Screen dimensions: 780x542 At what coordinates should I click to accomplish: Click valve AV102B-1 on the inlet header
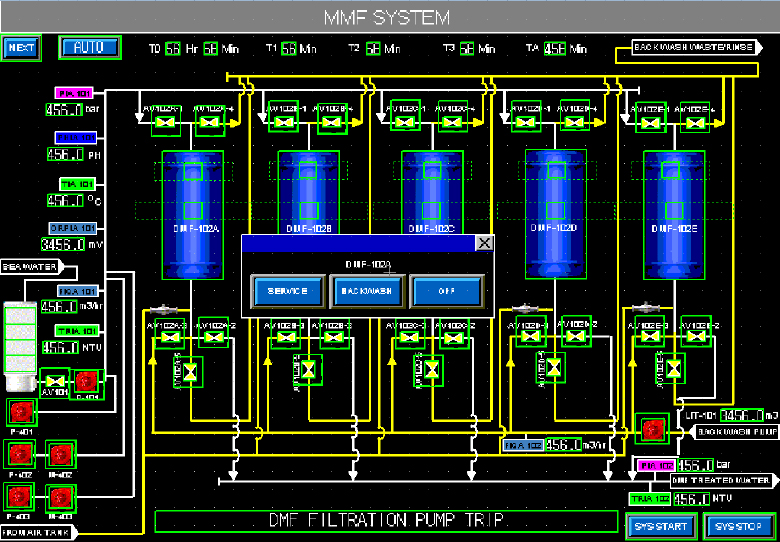[283, 122]
